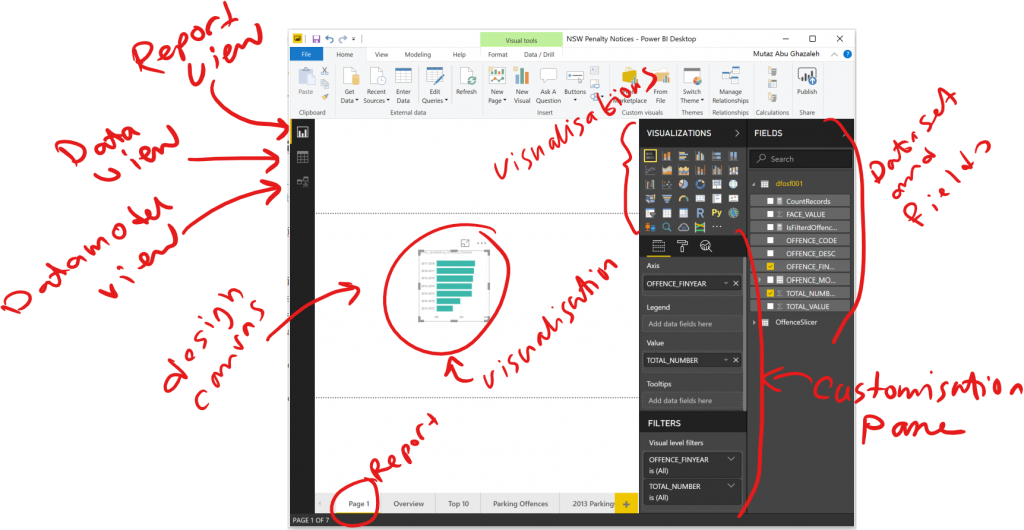
Task: Click the Format Painter brush icon
Action: (325, 97)
